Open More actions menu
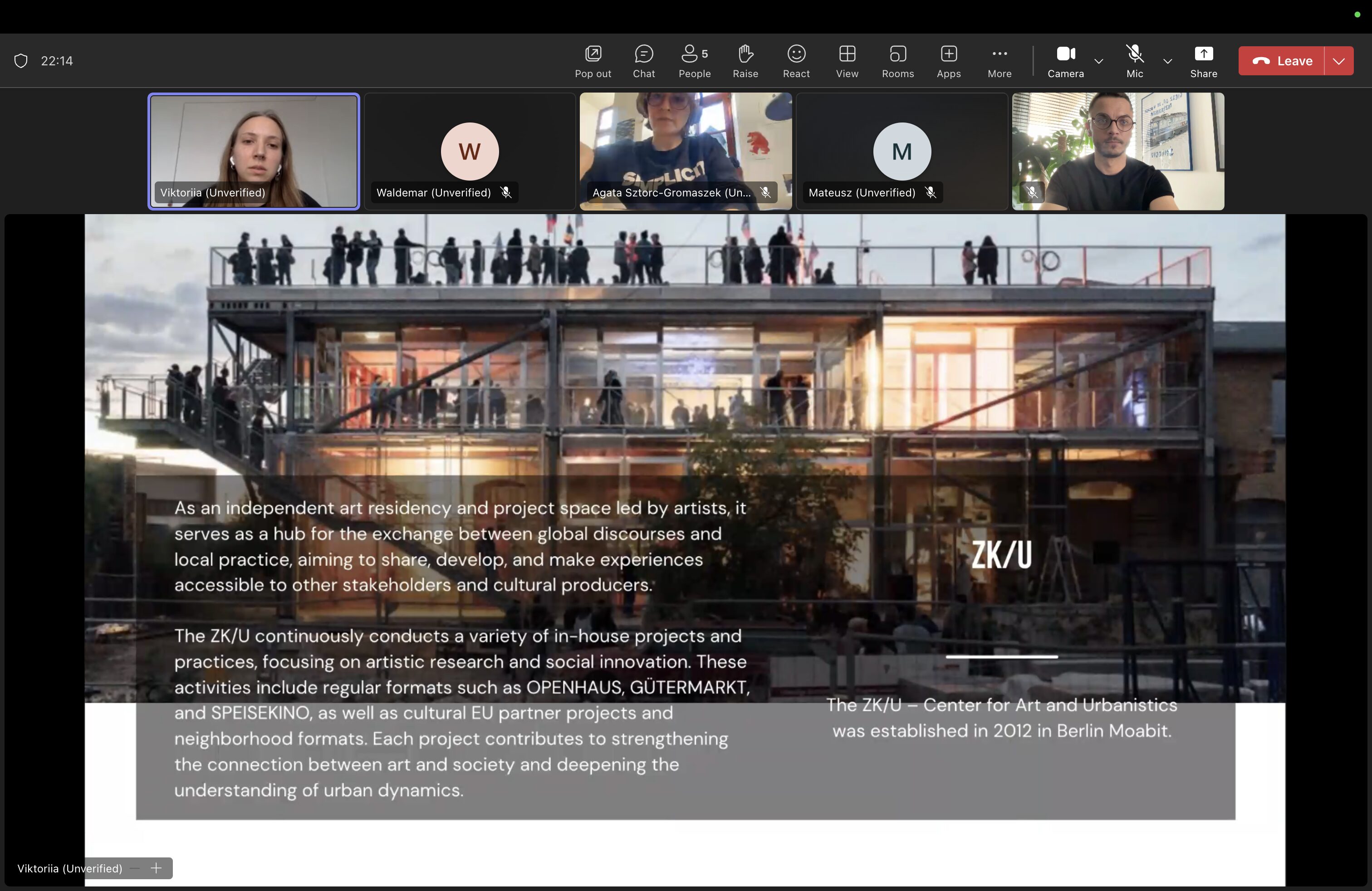 tap(999, 61)
